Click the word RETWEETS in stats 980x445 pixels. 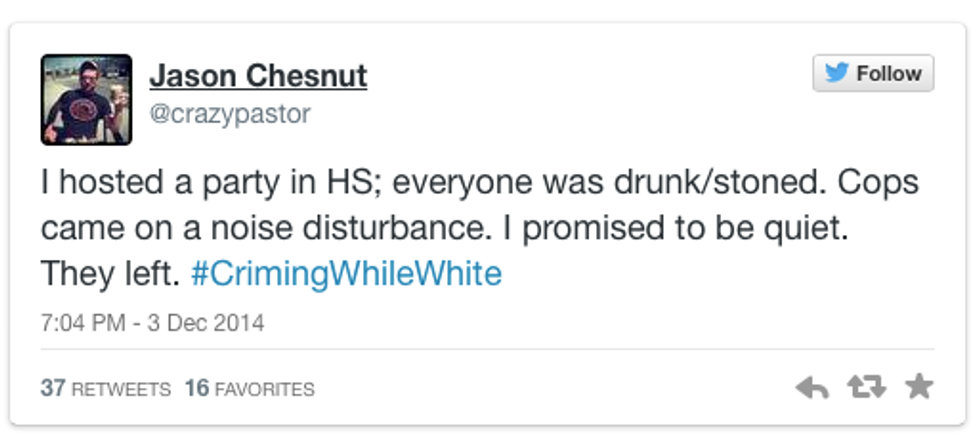(120, 389)
